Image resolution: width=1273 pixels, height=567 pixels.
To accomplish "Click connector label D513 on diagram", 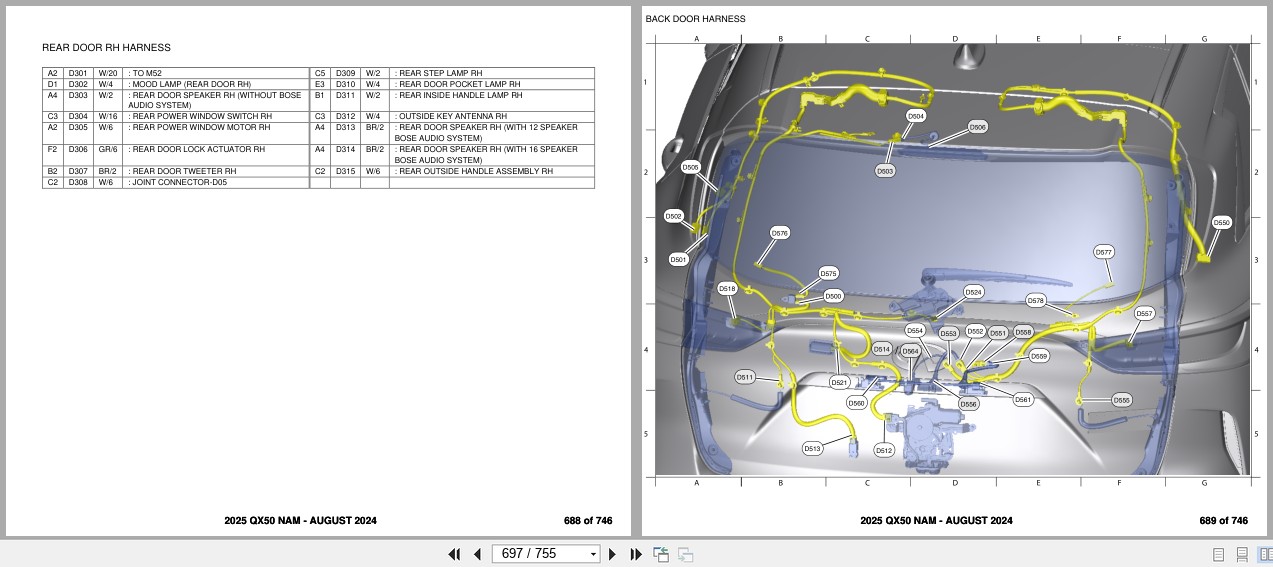I will (812, 448).
